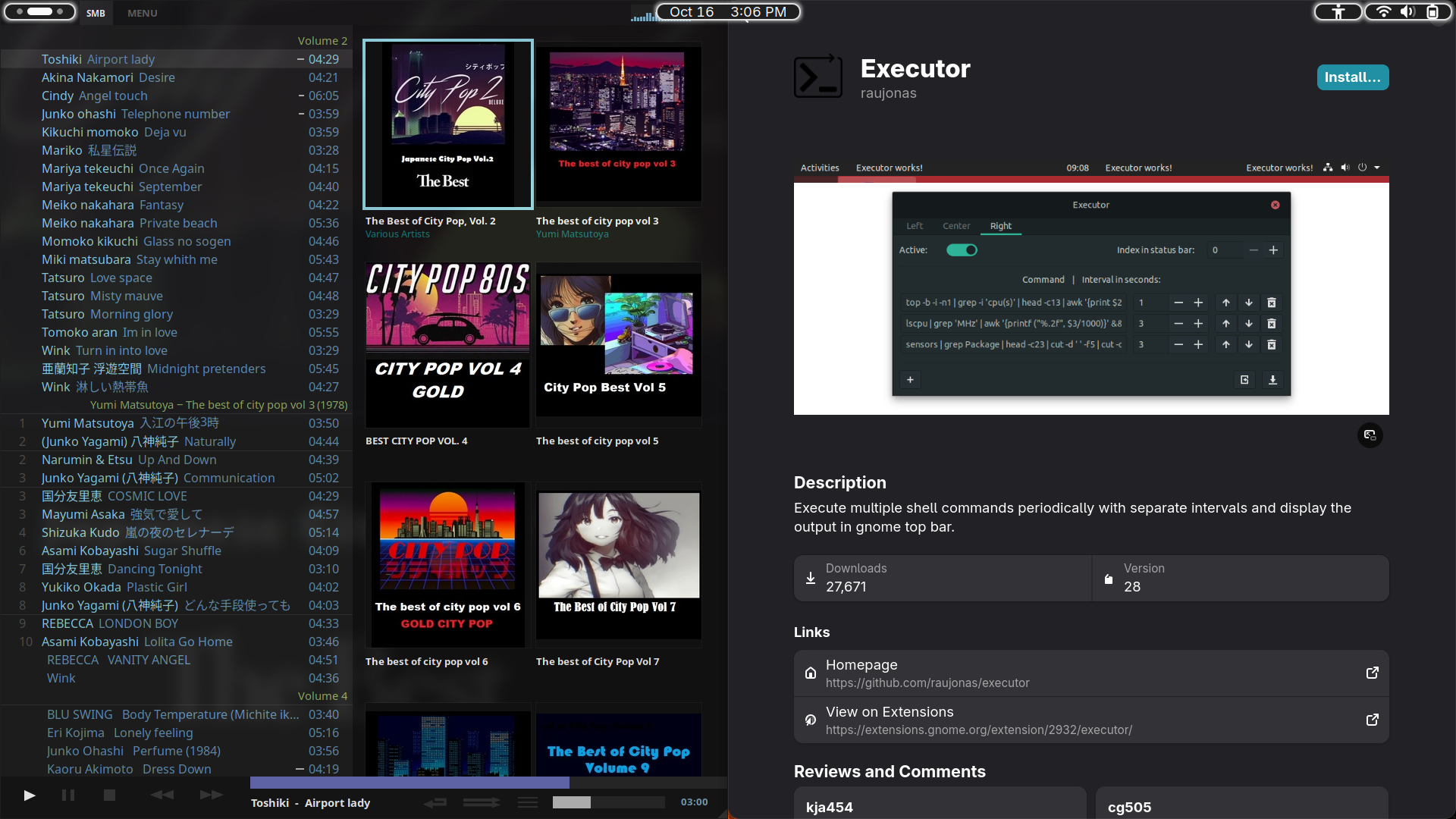This screenshot has height=819, width=1456.
Task: Skip to next track icon
Action: tap(212, 795)
